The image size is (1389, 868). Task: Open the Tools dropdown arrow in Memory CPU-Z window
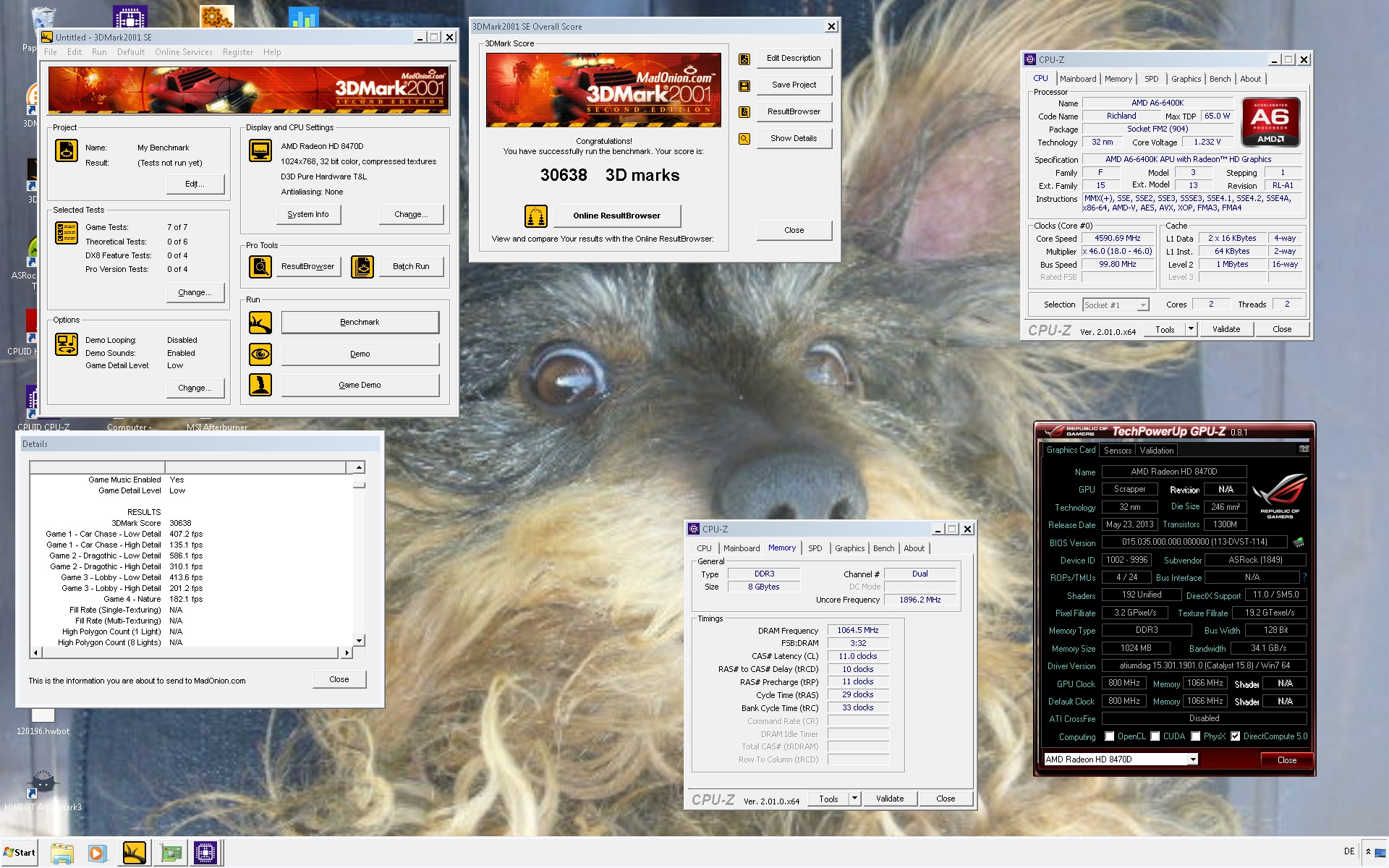(854, 799)
